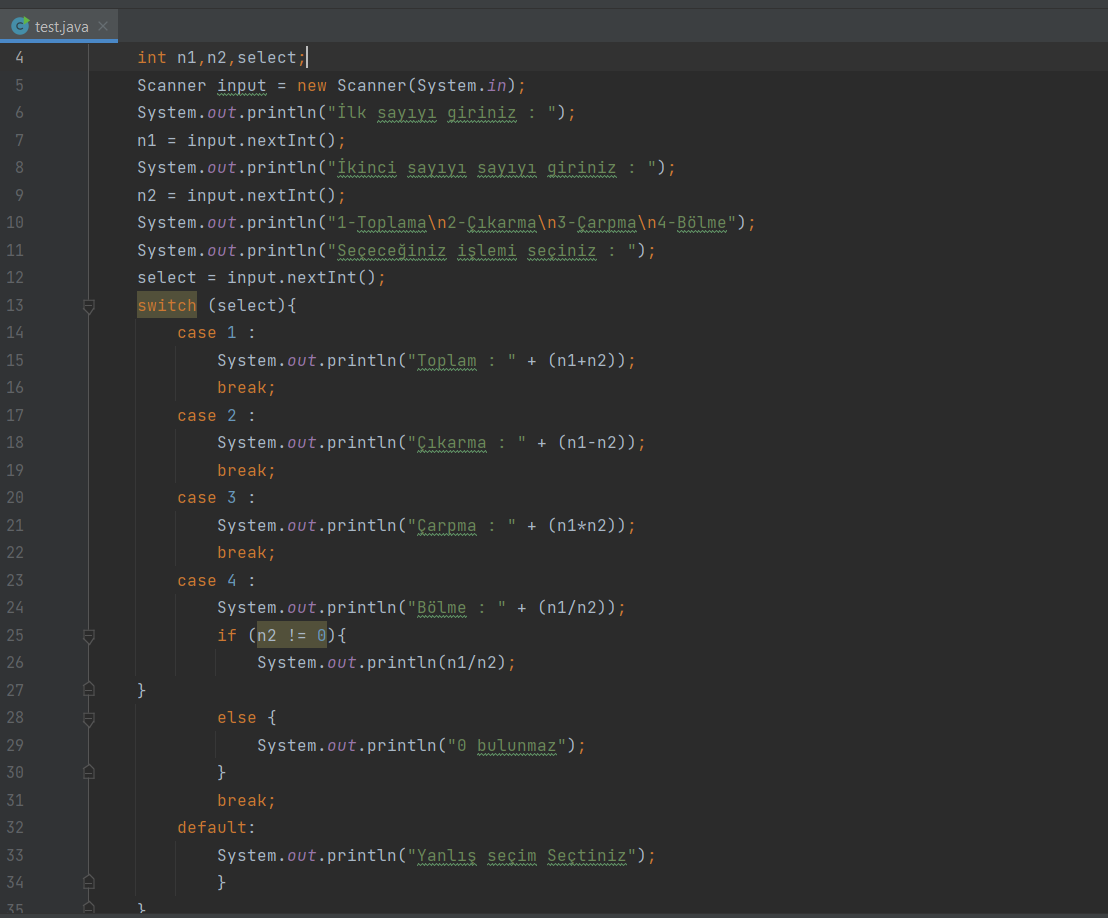Click the fold end marker on line 34
The image size is (1108, 918).
(89, 882)
